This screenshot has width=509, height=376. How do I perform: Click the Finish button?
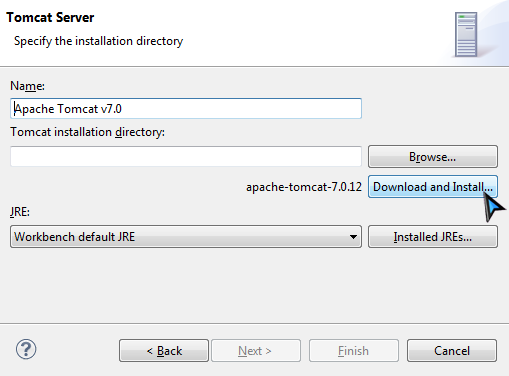pyautogui.click(x=354, y=351)
